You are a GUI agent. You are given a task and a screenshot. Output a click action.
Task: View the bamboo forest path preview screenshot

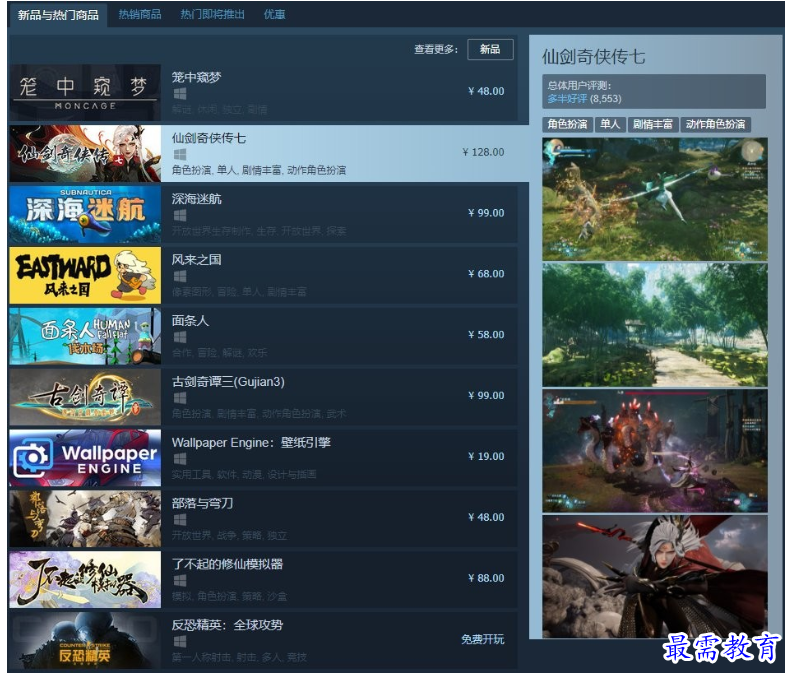tap(655, 325)
